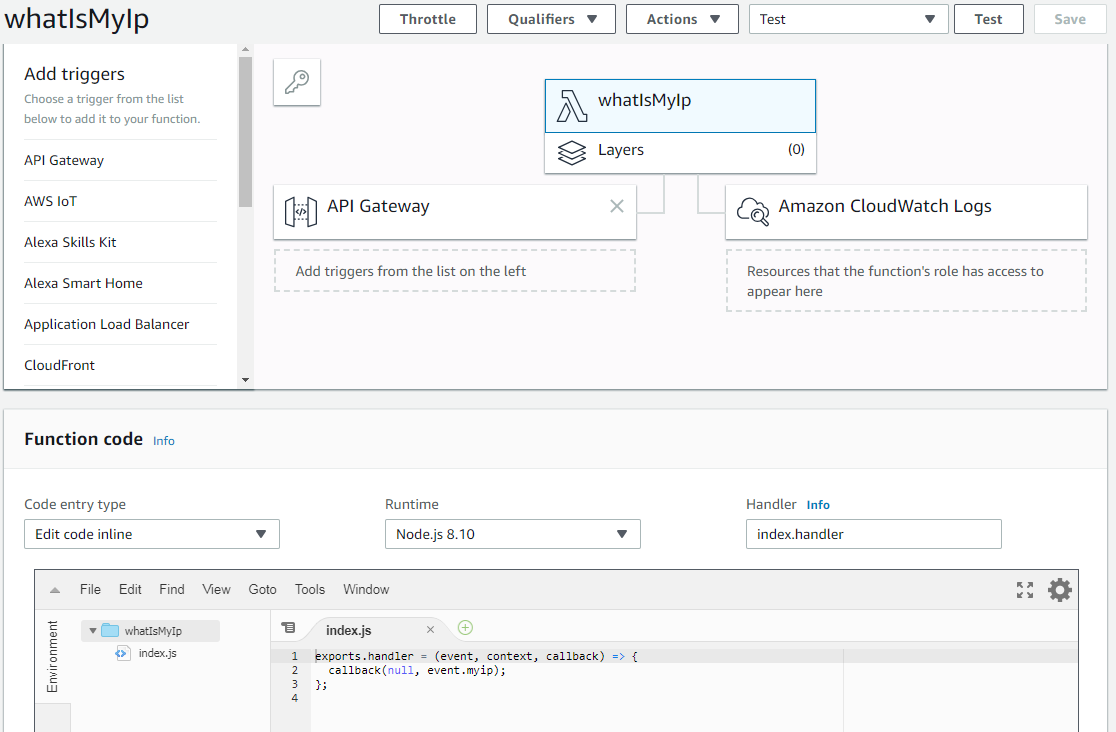This screenshot has height=732, width=1116.
Task: Click the Handler input field
Action: (873, 534)
